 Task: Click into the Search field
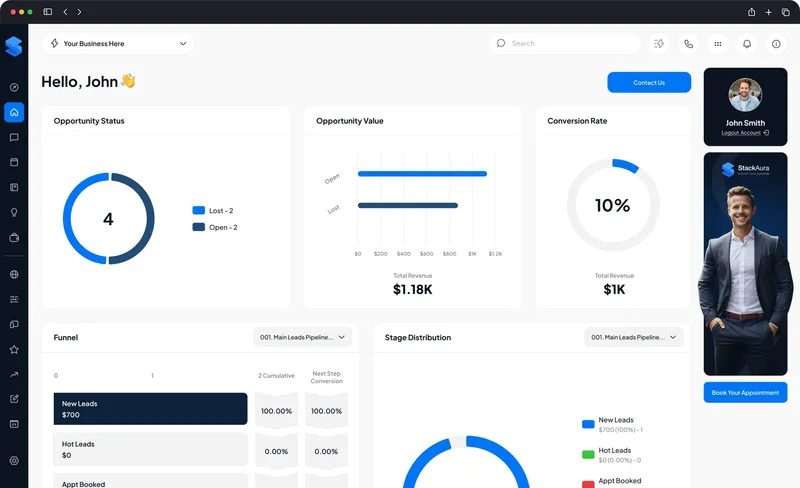[x=564, y=43]
